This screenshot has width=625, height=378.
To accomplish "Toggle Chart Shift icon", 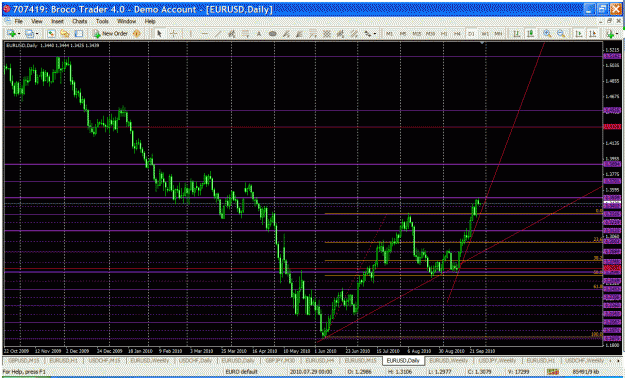I will (x=593, y=34).
